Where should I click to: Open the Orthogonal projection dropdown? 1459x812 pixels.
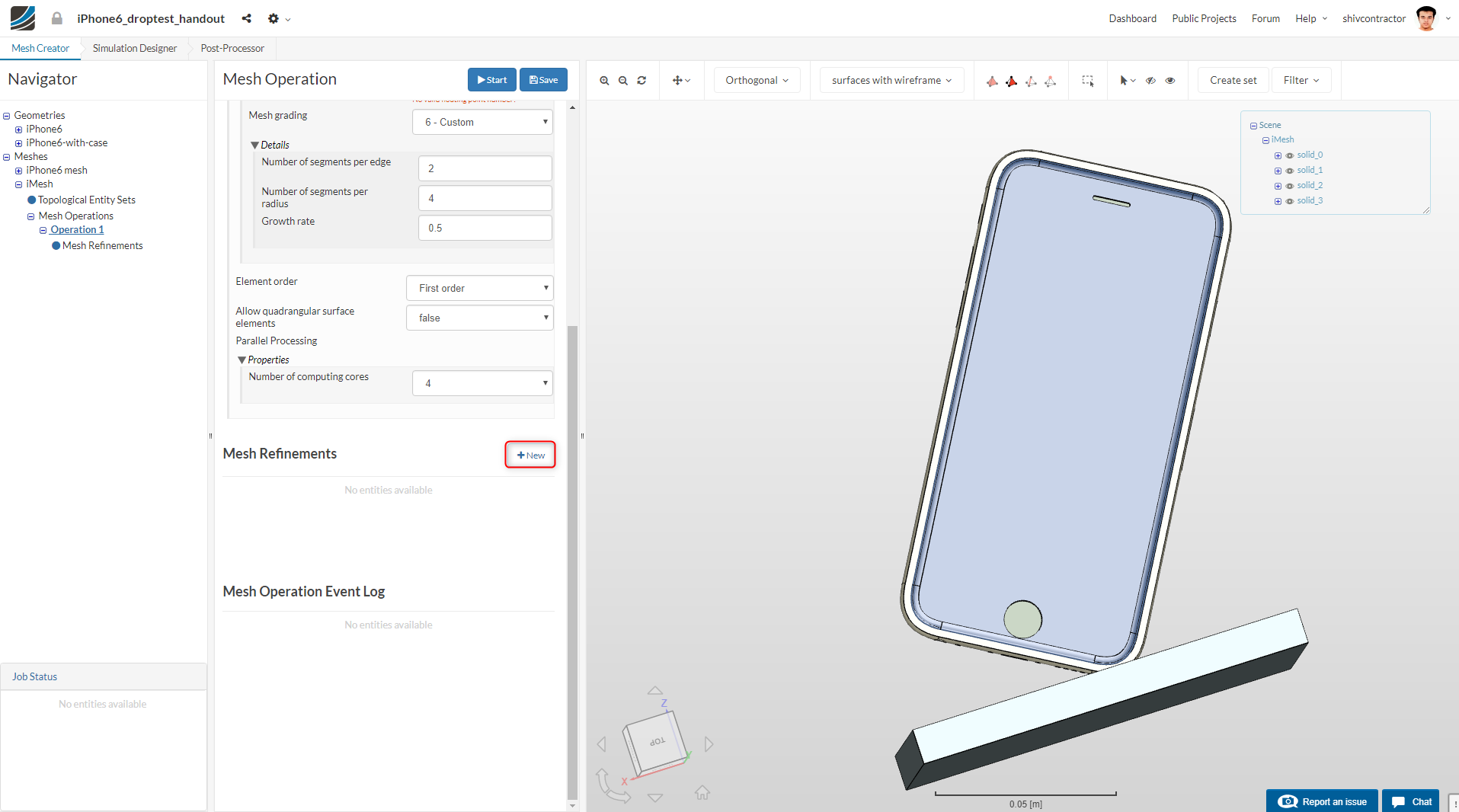coord(756,79)
